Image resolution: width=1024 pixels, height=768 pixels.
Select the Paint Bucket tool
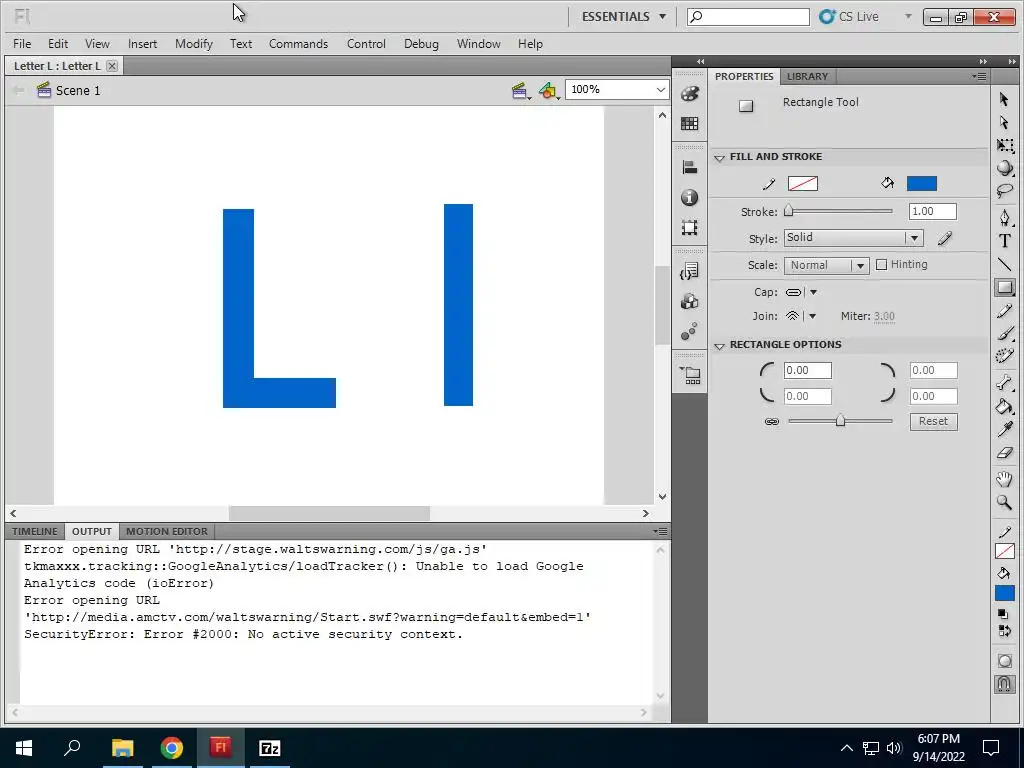coord(1004,406)
